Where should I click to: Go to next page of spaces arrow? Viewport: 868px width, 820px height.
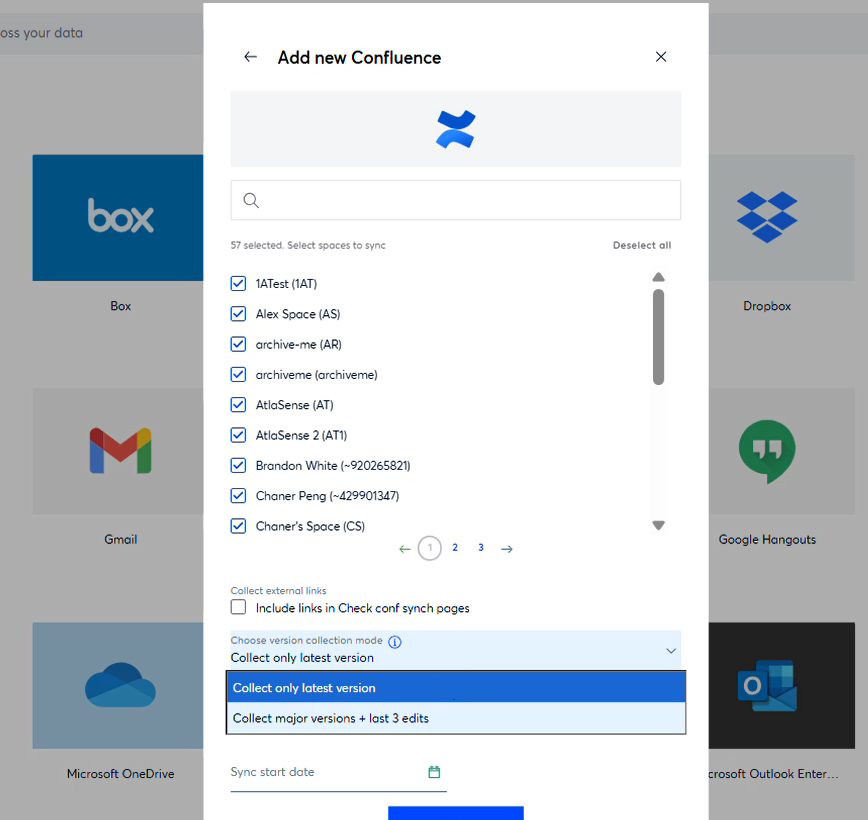coord(507,549)
